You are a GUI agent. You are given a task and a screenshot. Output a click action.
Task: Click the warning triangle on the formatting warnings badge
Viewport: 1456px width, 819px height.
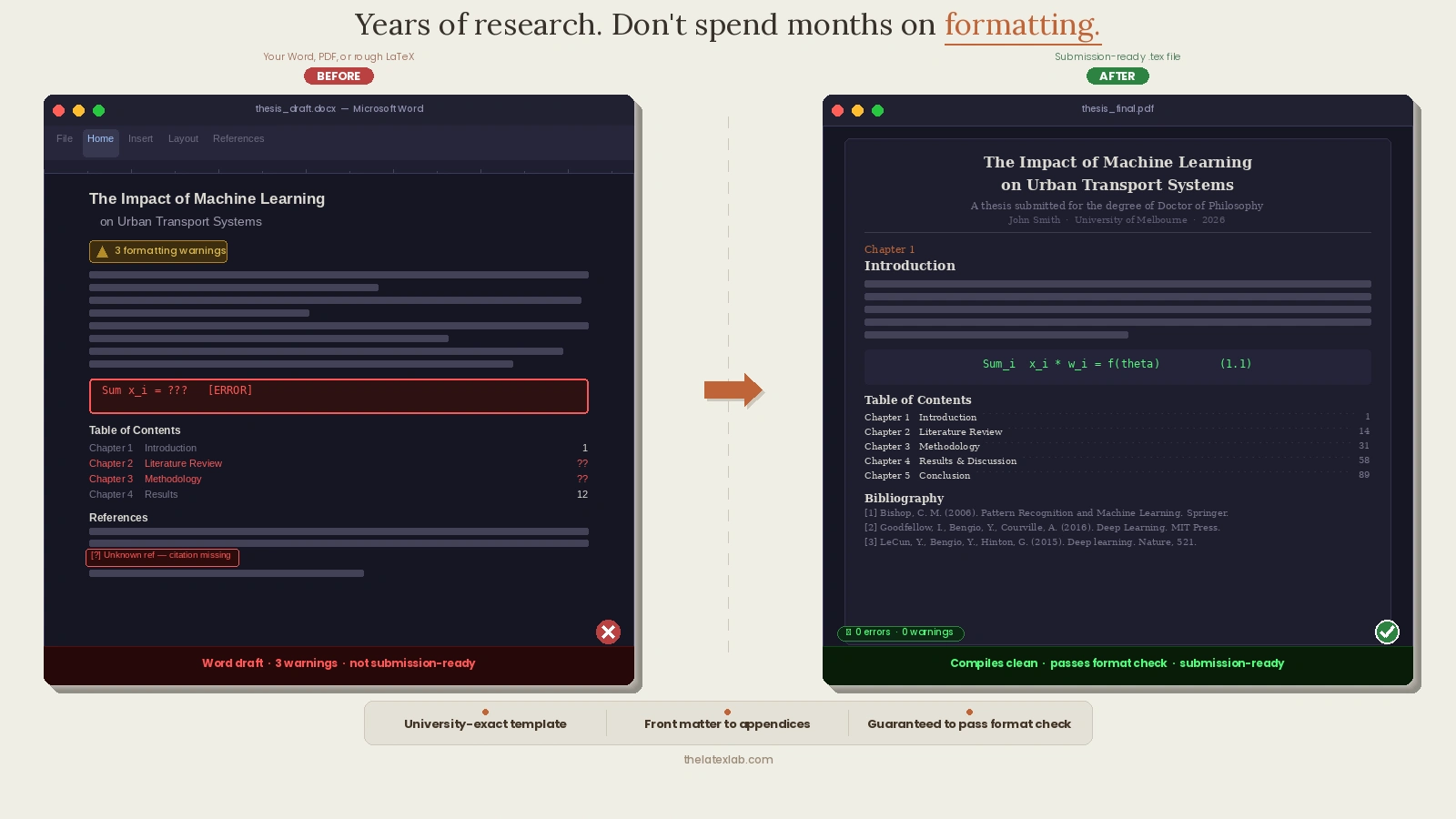100,251
